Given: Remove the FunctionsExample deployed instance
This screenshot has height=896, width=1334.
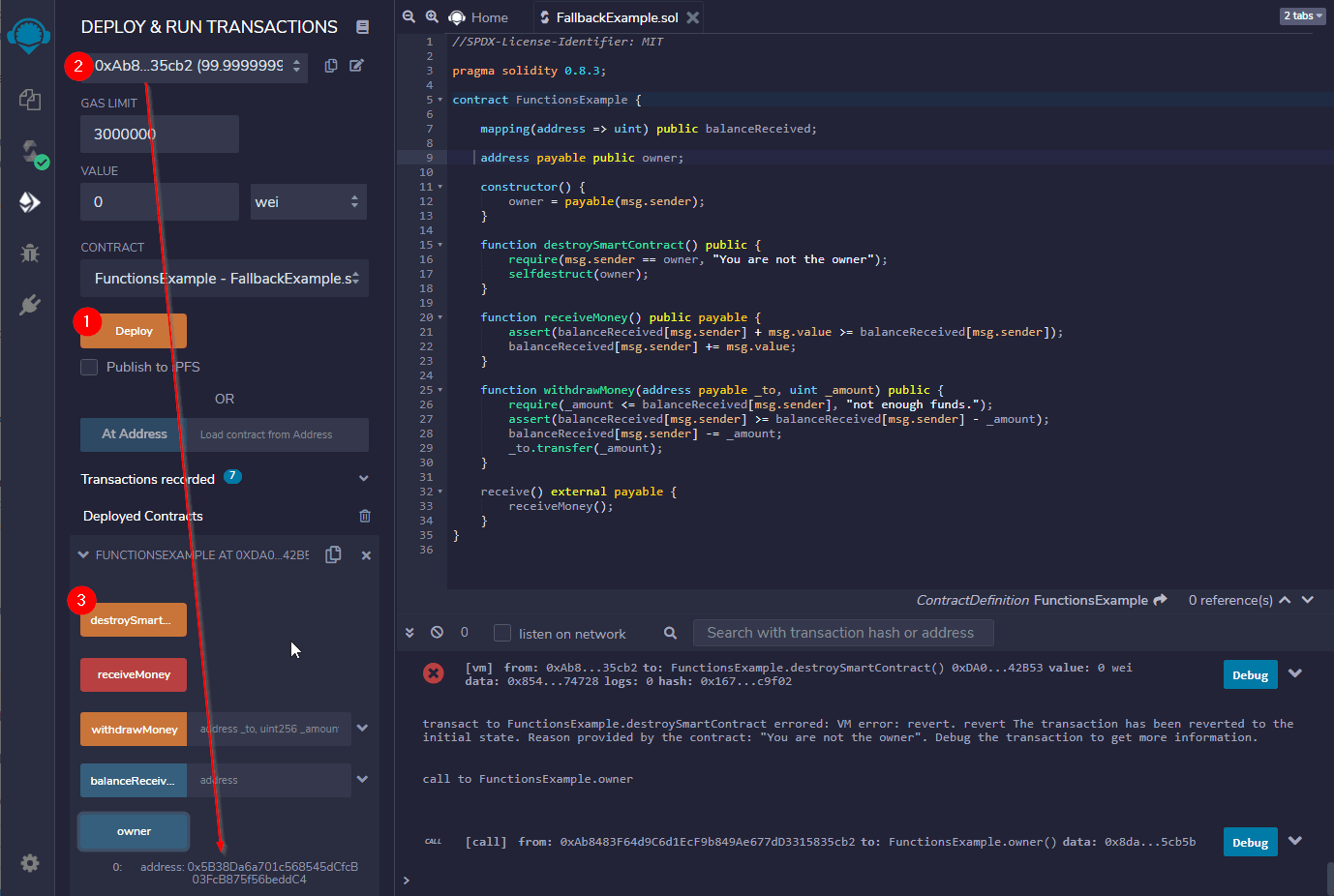Looking at the screenshot, I should (x=366, y=555).
